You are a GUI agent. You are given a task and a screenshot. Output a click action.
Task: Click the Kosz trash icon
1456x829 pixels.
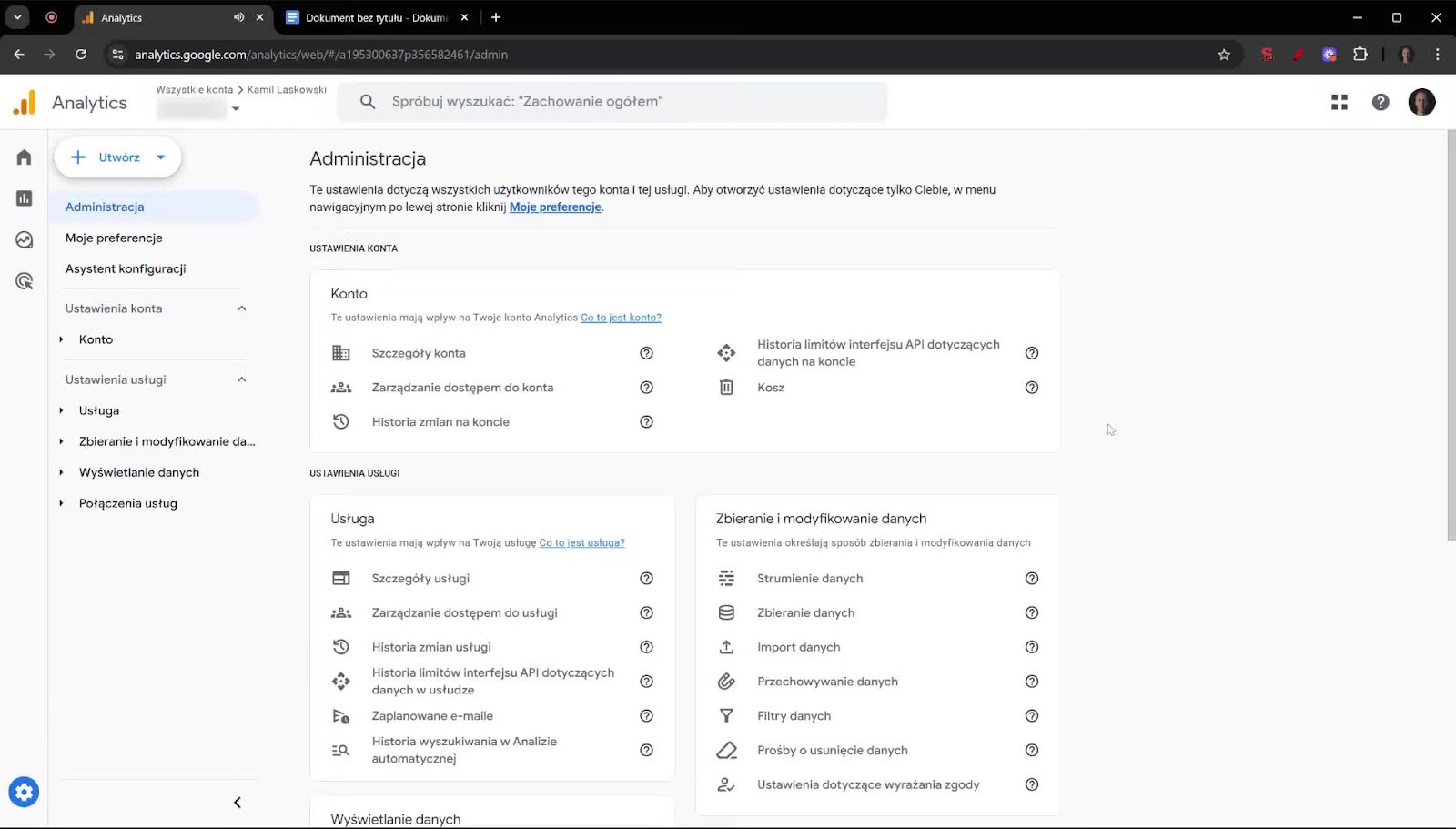(x=726, y=388)
